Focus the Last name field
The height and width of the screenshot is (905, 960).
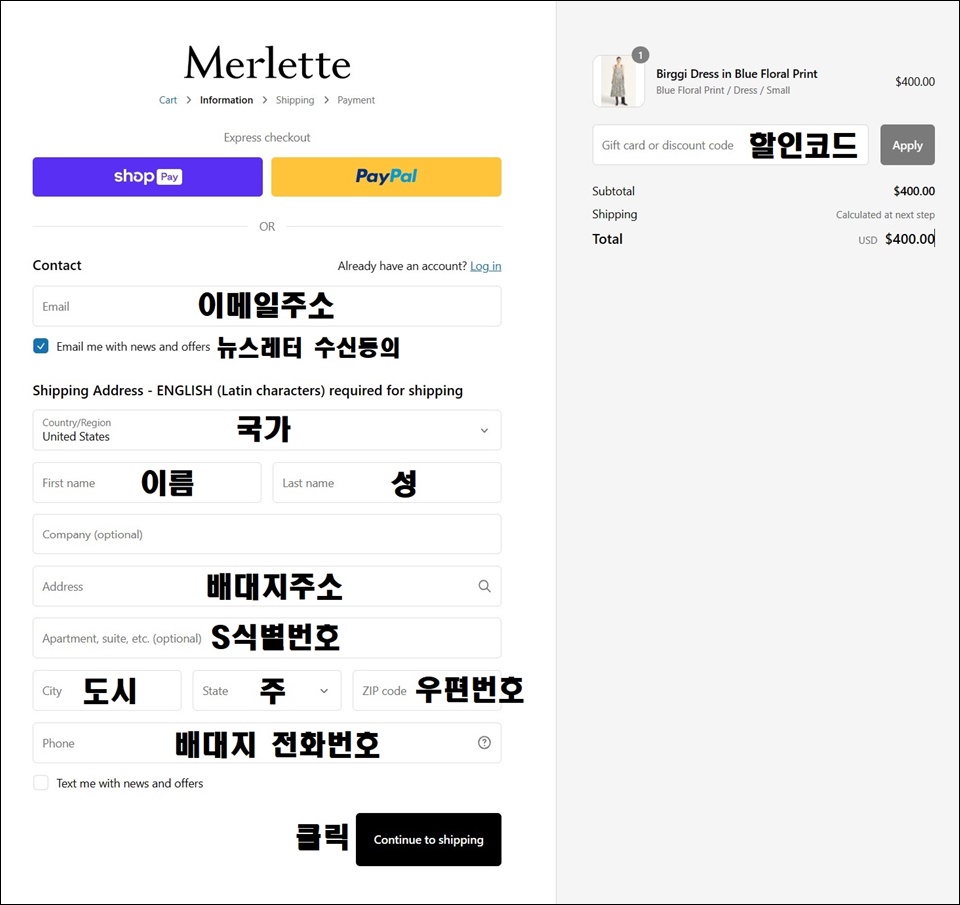[x=387, y=483]
